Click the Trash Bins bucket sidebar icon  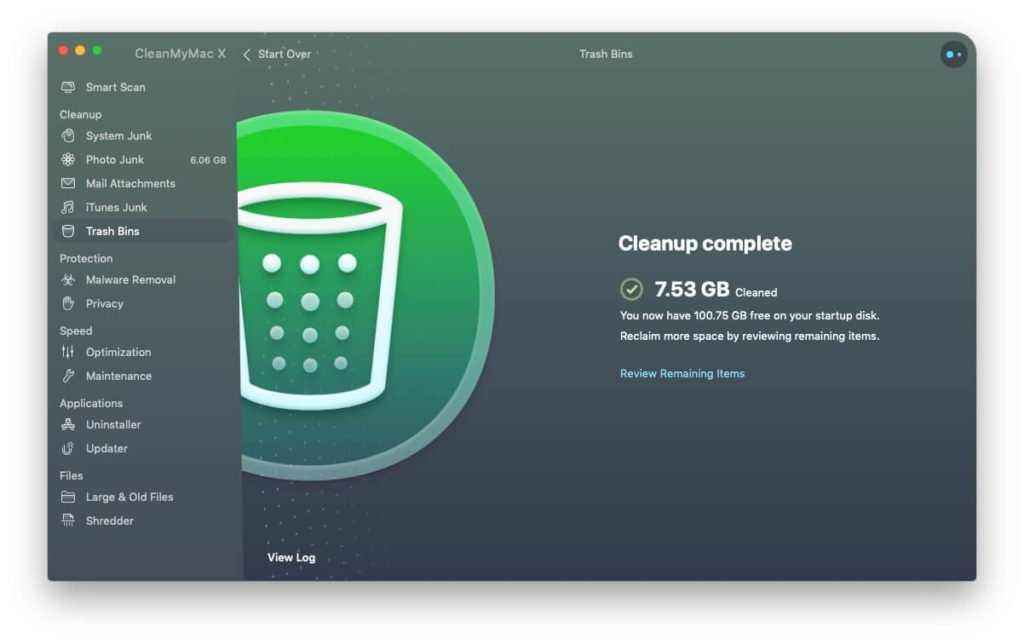tap(68, 231)
